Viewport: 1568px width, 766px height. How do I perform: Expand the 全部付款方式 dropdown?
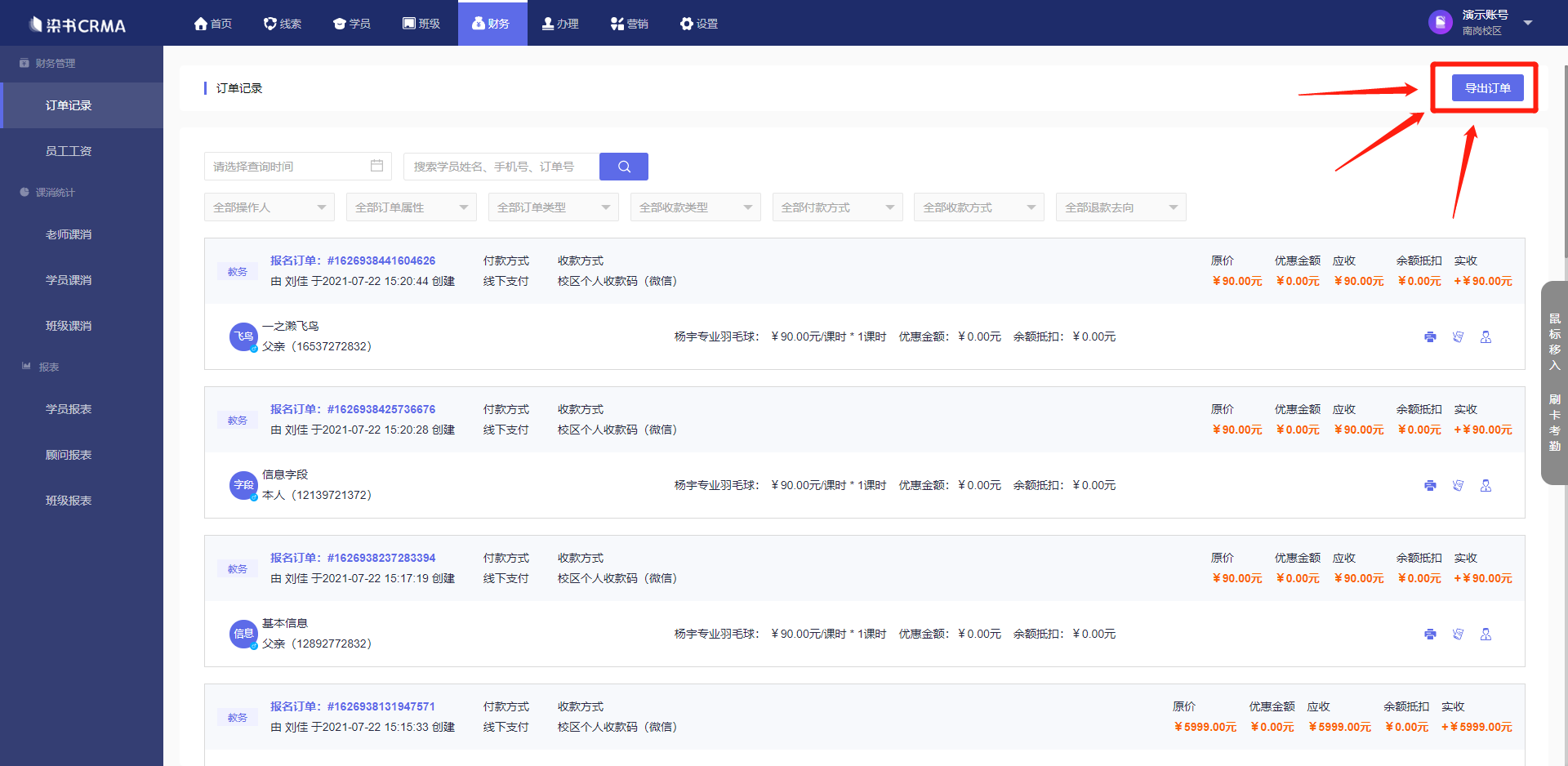(x=838, y=207)
